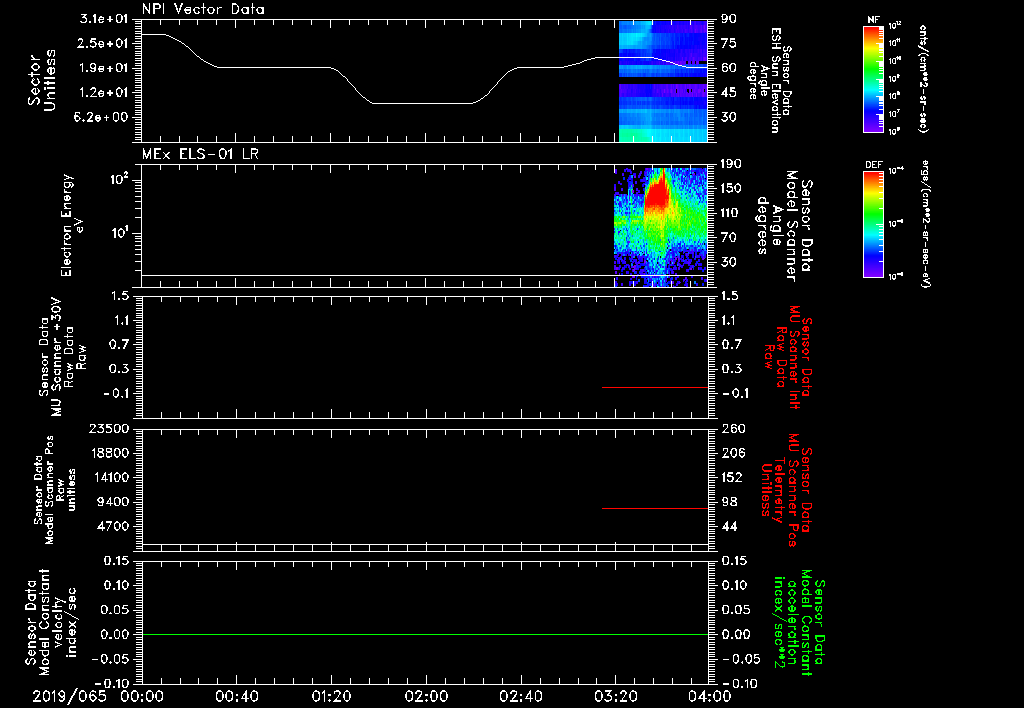Click the "23500" scanner position tick value
The image size is (1024, 708).
click(x=108, y=428)
